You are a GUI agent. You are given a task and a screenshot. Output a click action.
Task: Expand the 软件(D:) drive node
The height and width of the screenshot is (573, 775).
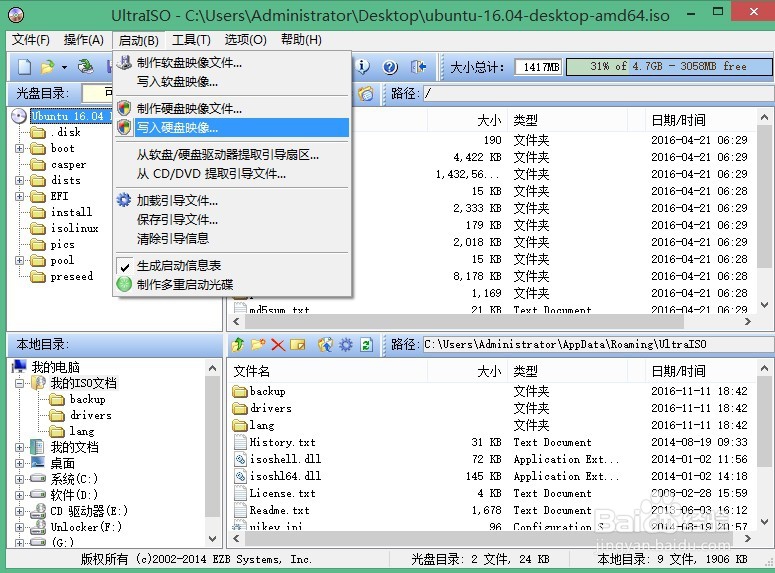click(19, 495)
